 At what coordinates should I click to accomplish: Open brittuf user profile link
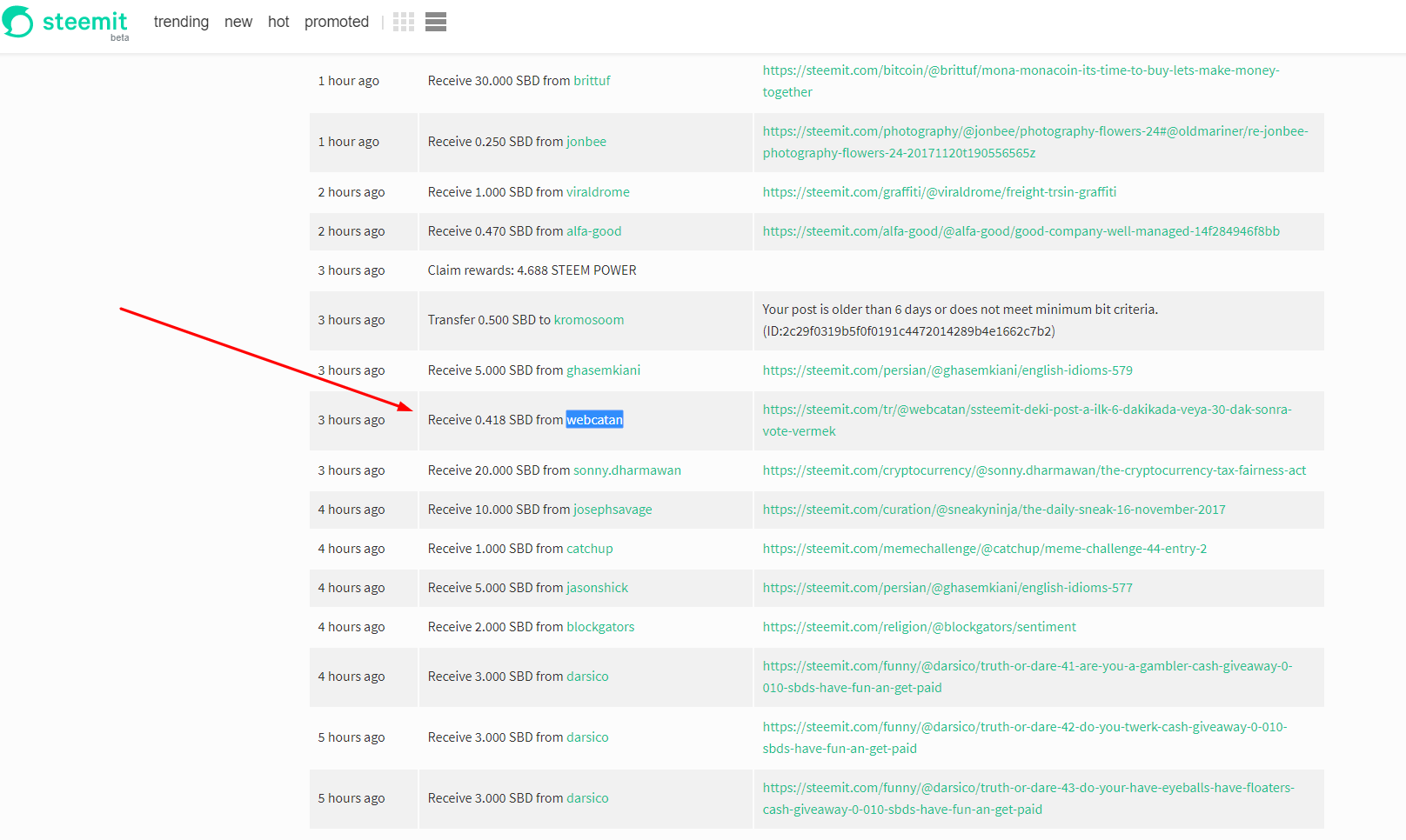tap(592, 81)
